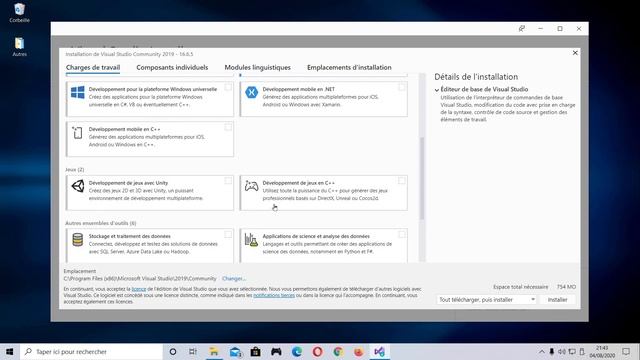
Task: Open the Tout télécharger, puis installer dropdown
Action: click(487, 300)
